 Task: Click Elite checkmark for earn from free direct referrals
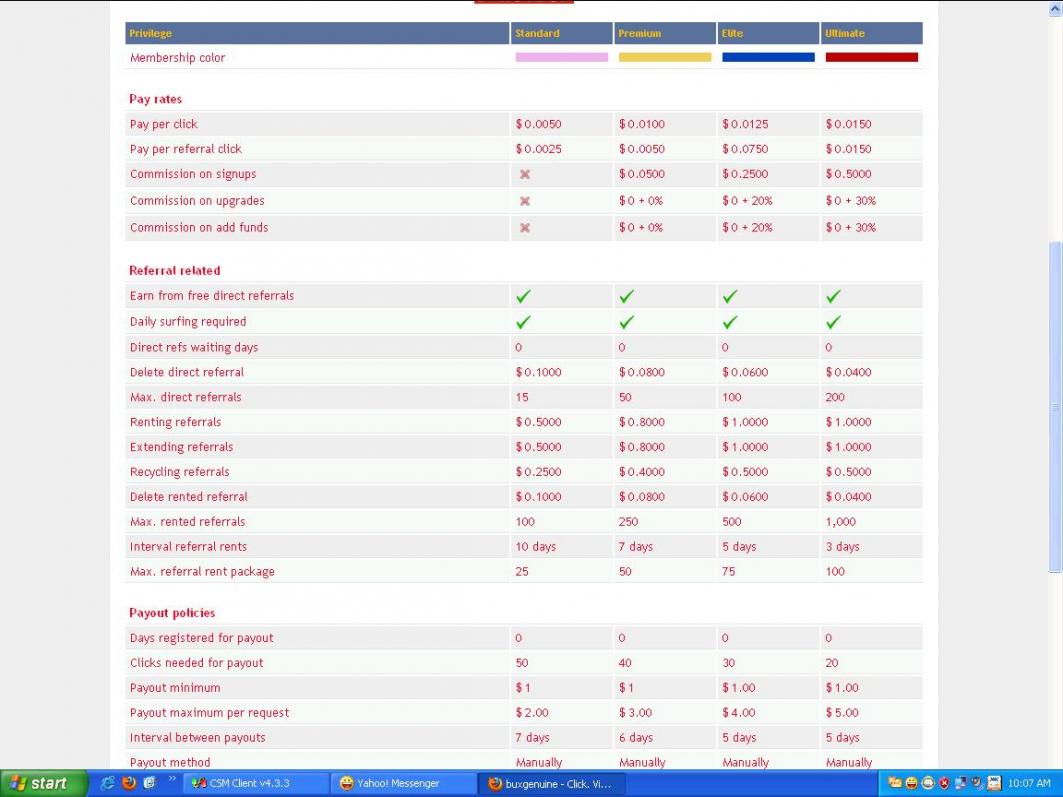tap(729, 296)
